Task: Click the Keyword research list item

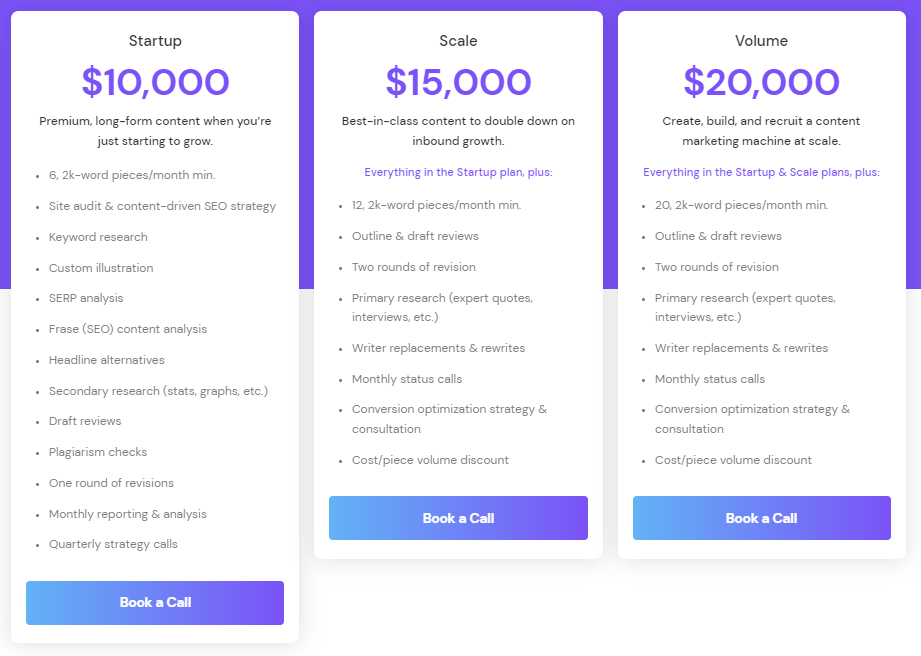Action: 98,237
